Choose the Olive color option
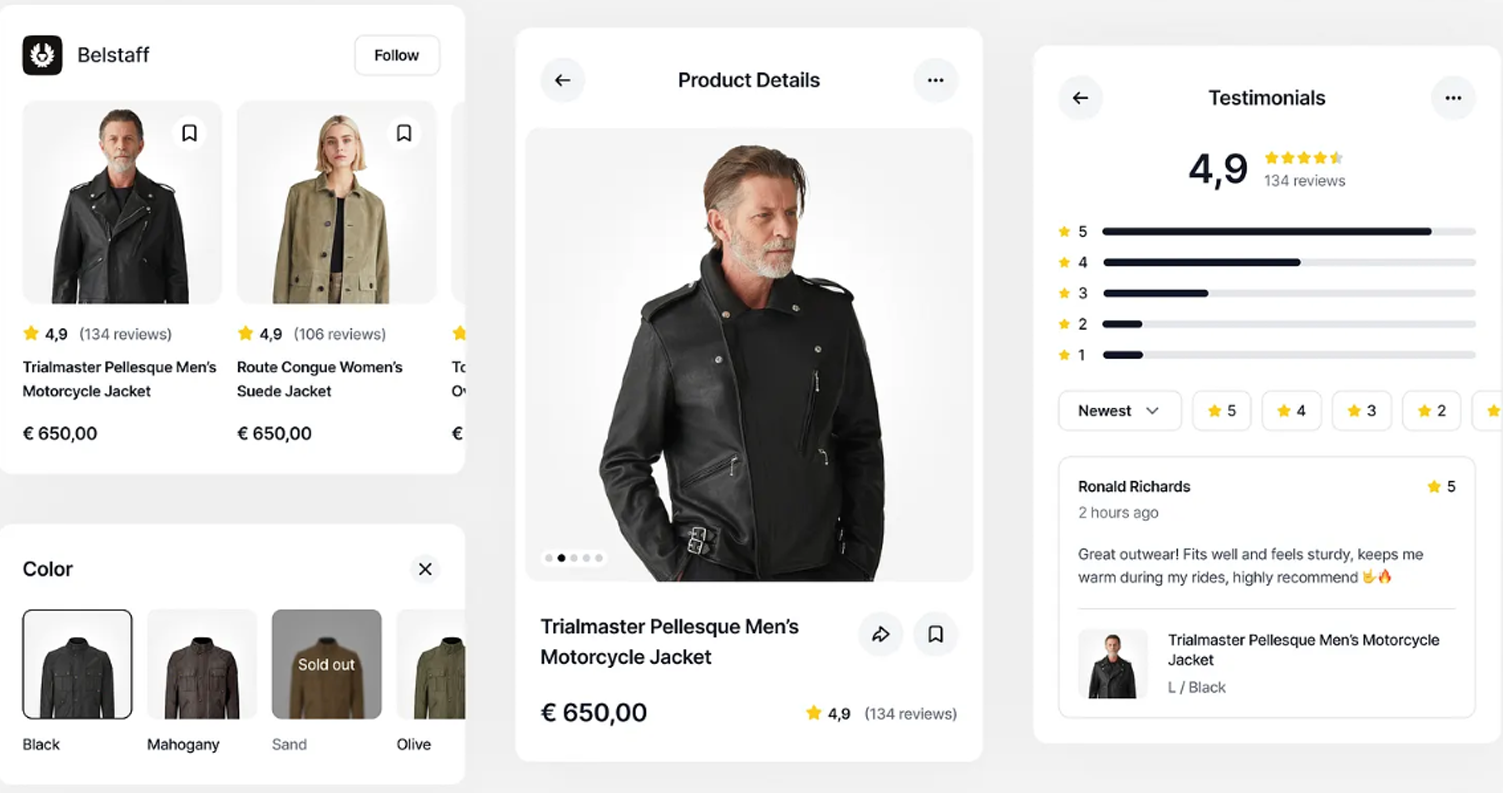The image size is (1503, 793). (x=430, y=664)
